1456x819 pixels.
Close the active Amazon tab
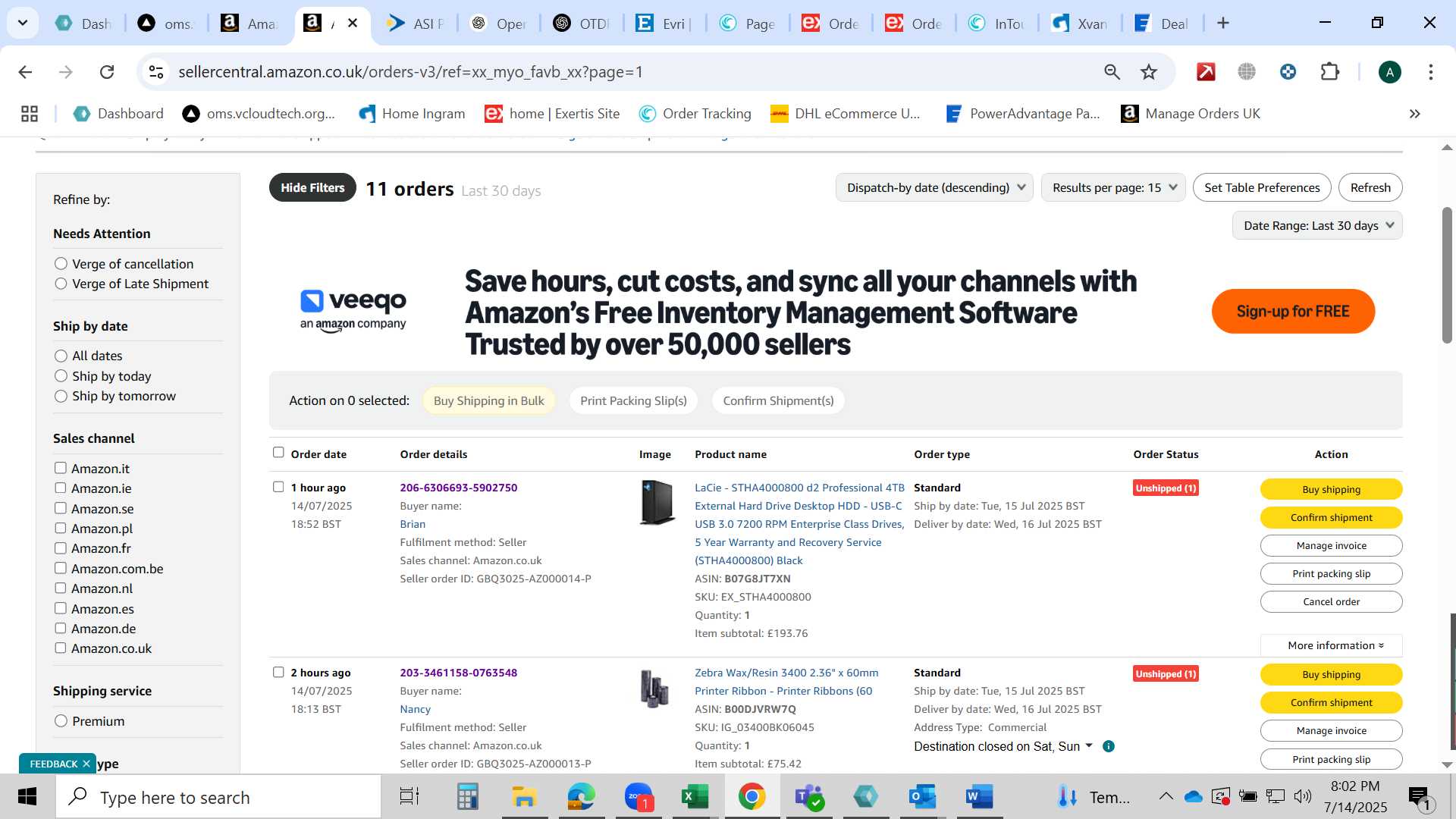point(353,24)
